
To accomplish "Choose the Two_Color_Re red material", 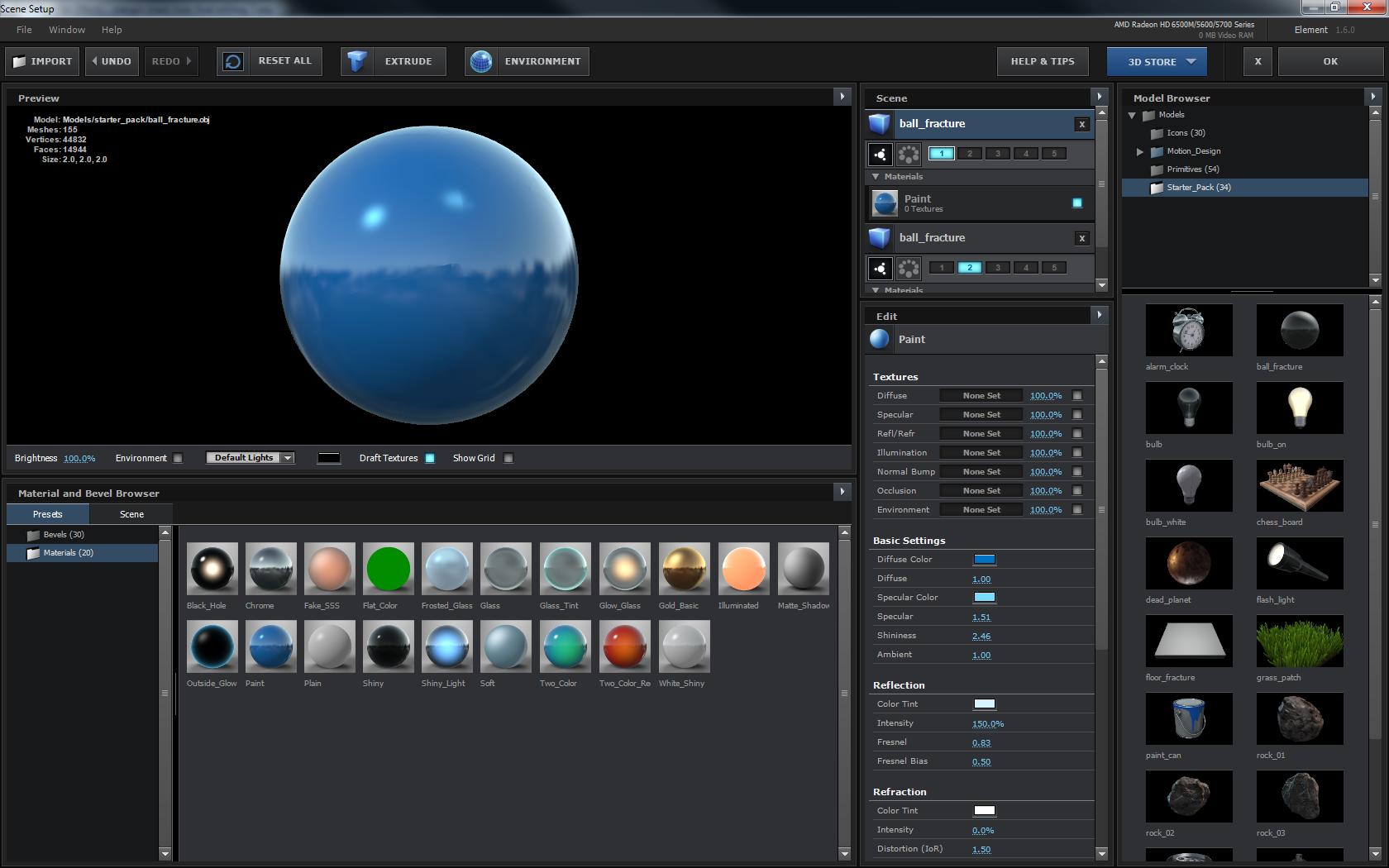I will pos(625,646).
